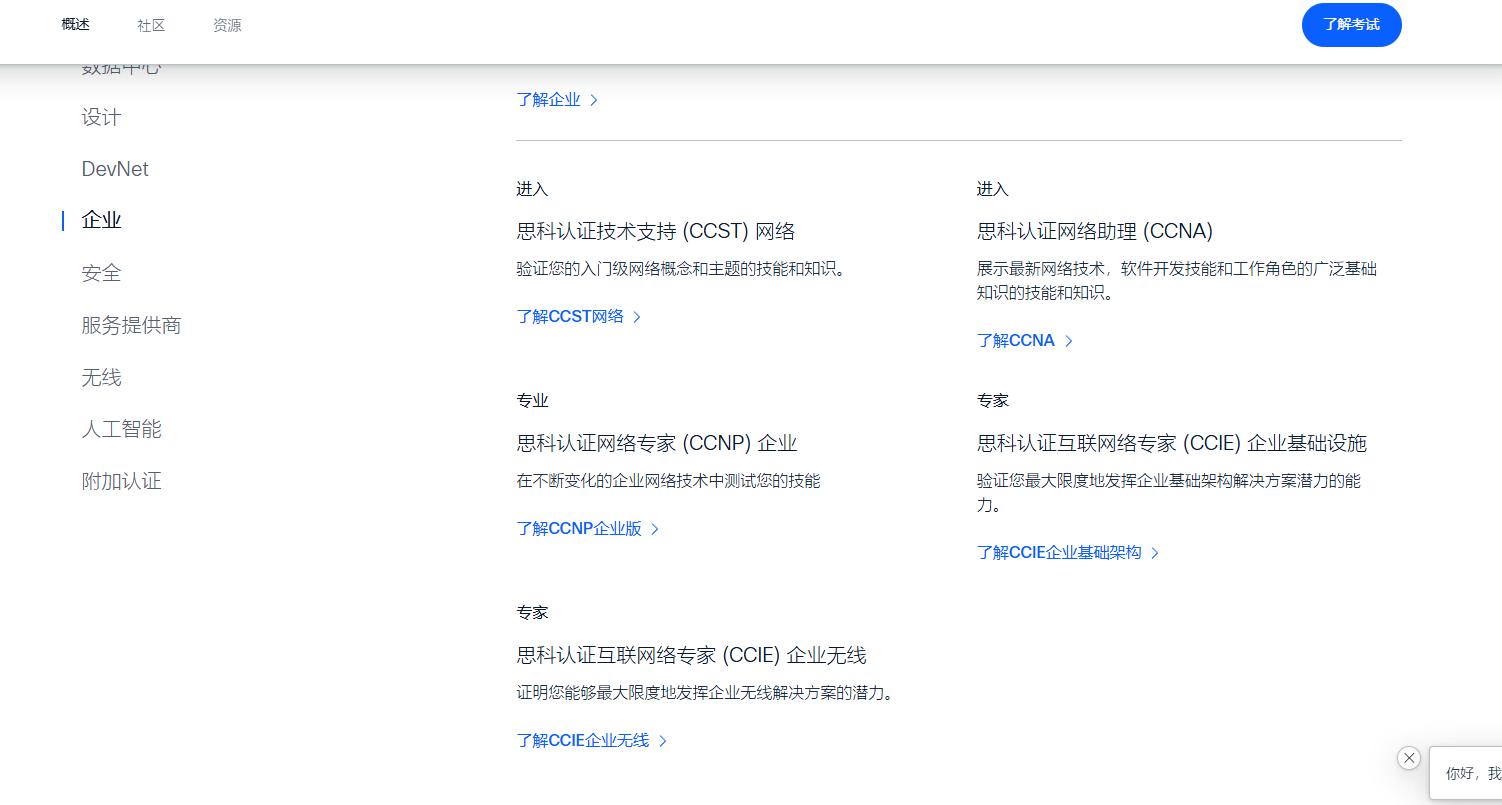The width and height of the screenshot is (1502, 805).
Task: Choose 安全 from the side navigation
Action: (101, 273)
